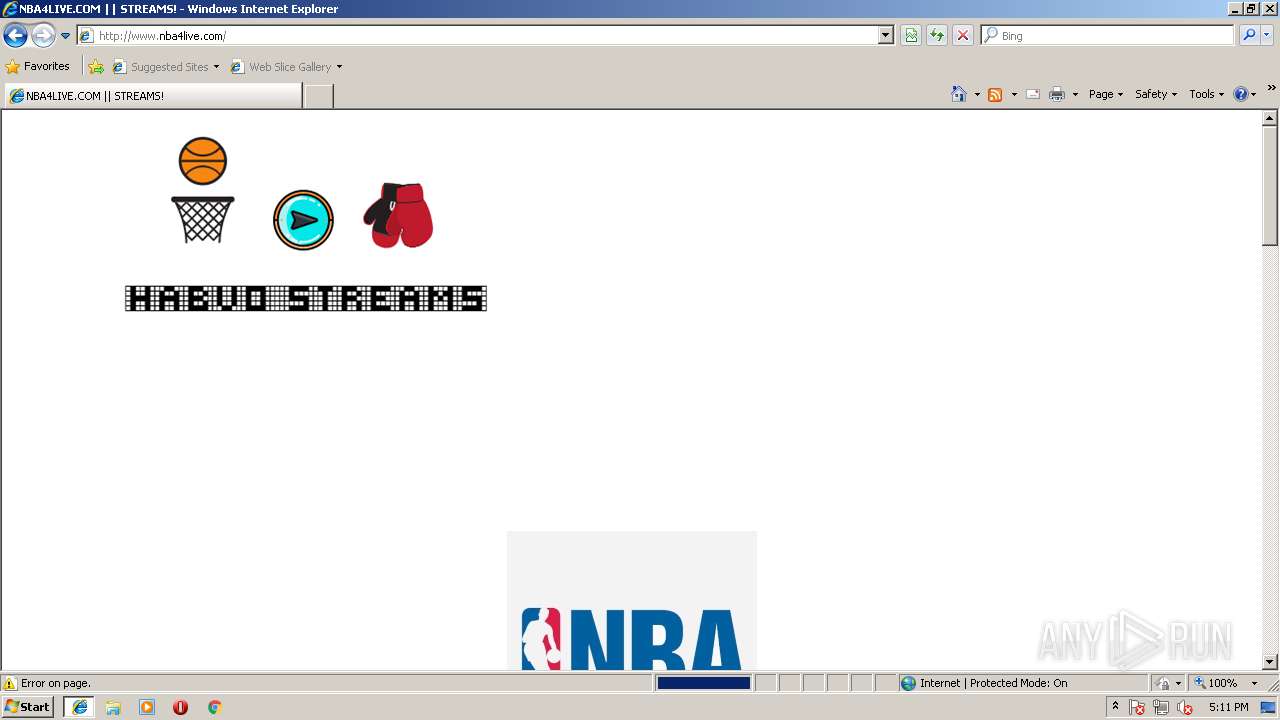Click Internet Explorer taskbar icon
Viewport: 1280px width, 720px height.
coord(80,707)
